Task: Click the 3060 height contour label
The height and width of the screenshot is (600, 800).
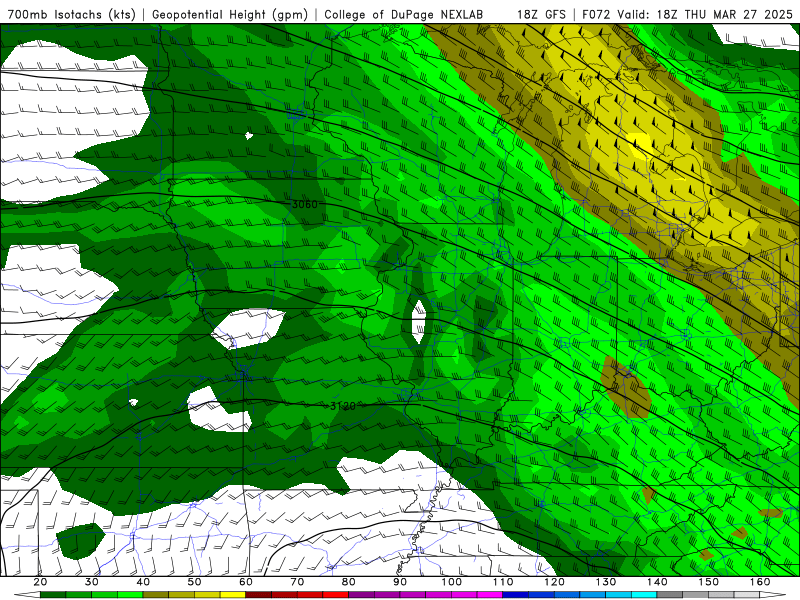Action: (305, 204)
